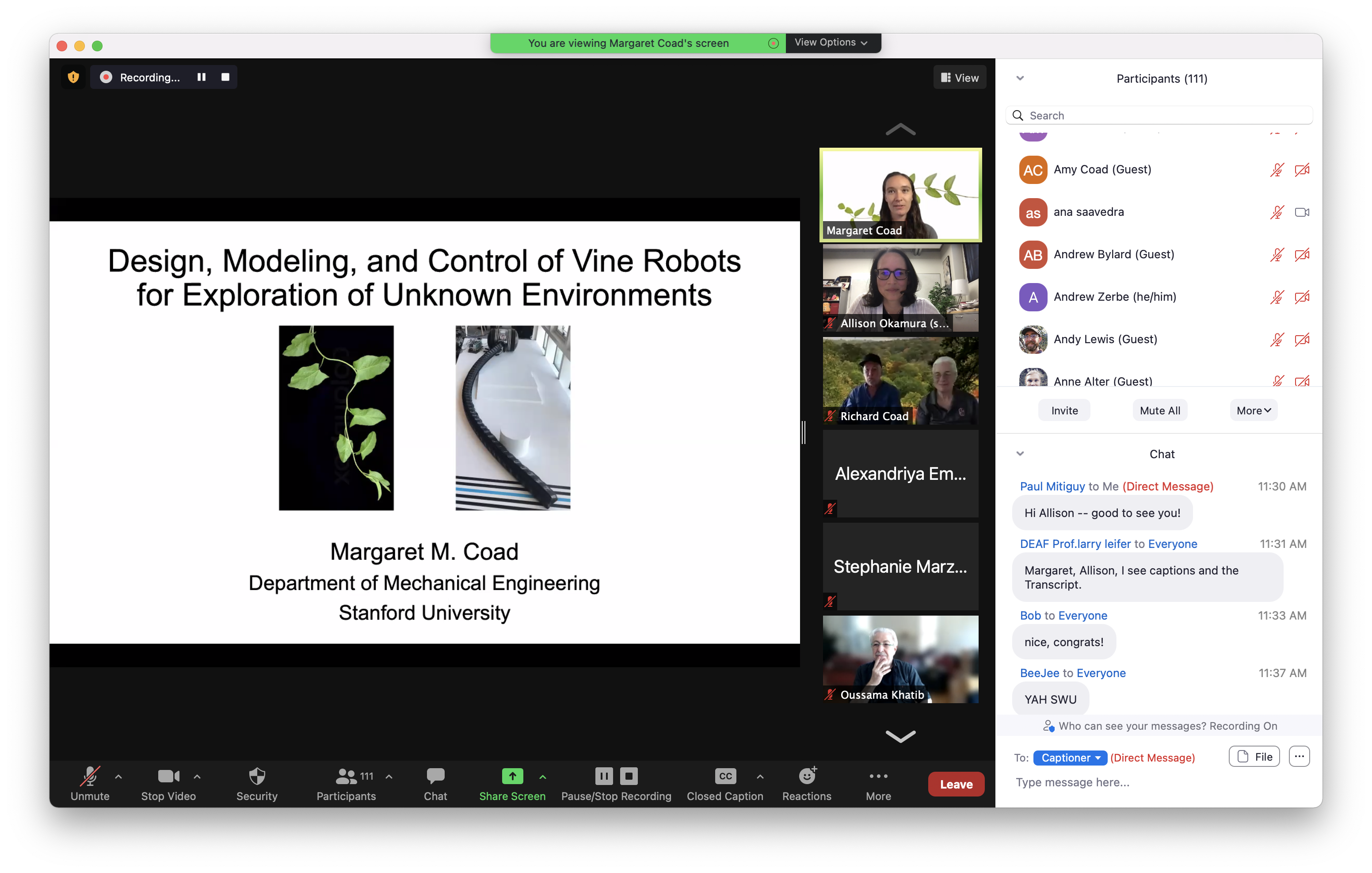1372x873 pixels.
Task: Expand video options arrow next to Stop Video
Action: click(197, 777)
